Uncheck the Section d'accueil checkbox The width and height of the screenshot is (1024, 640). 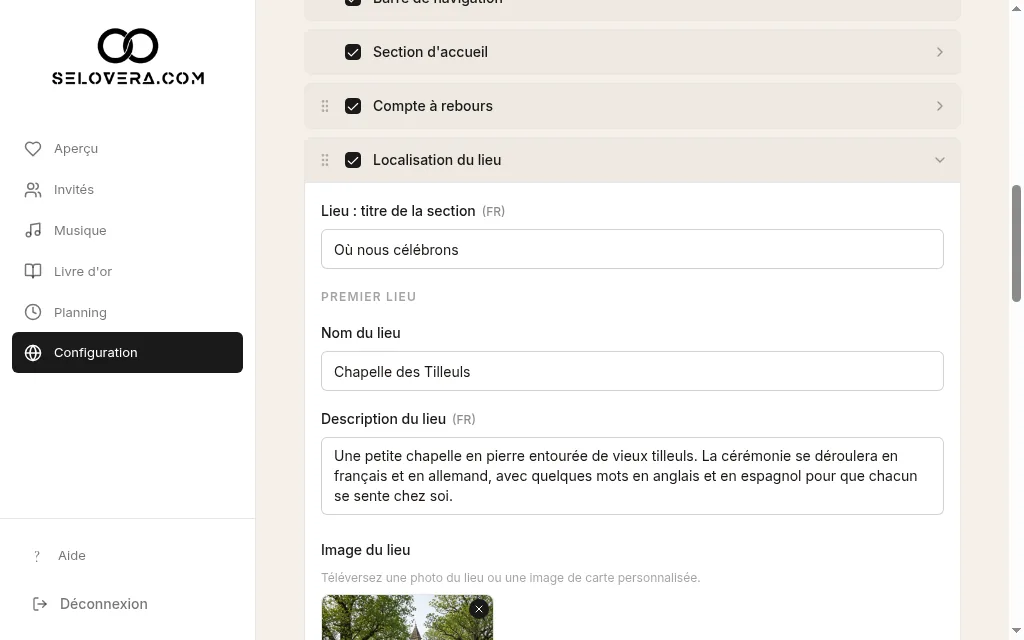[x=353, y=52]
